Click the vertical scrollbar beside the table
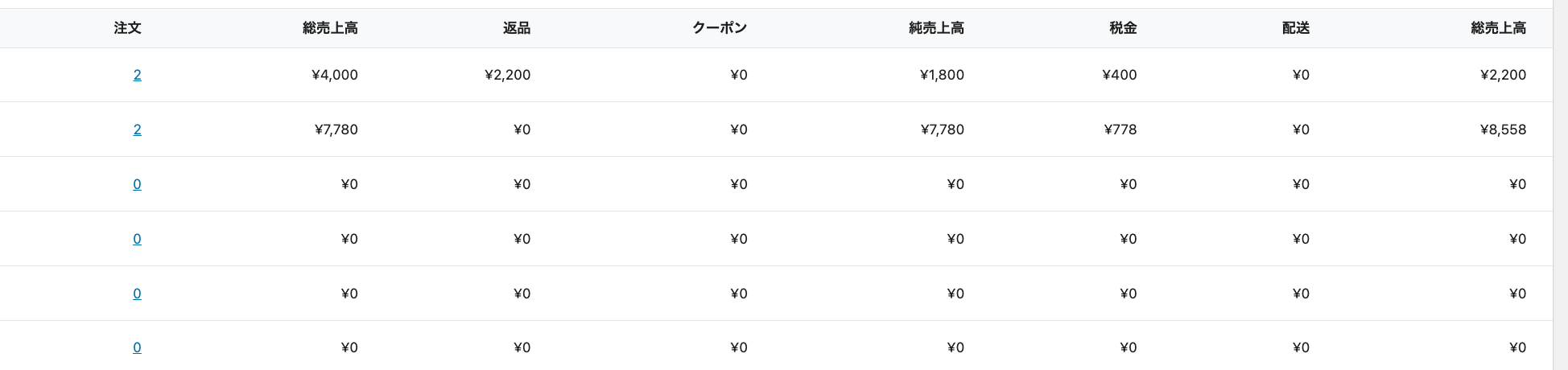Viewport: 1568px width, 370px height. point(1560,185)
